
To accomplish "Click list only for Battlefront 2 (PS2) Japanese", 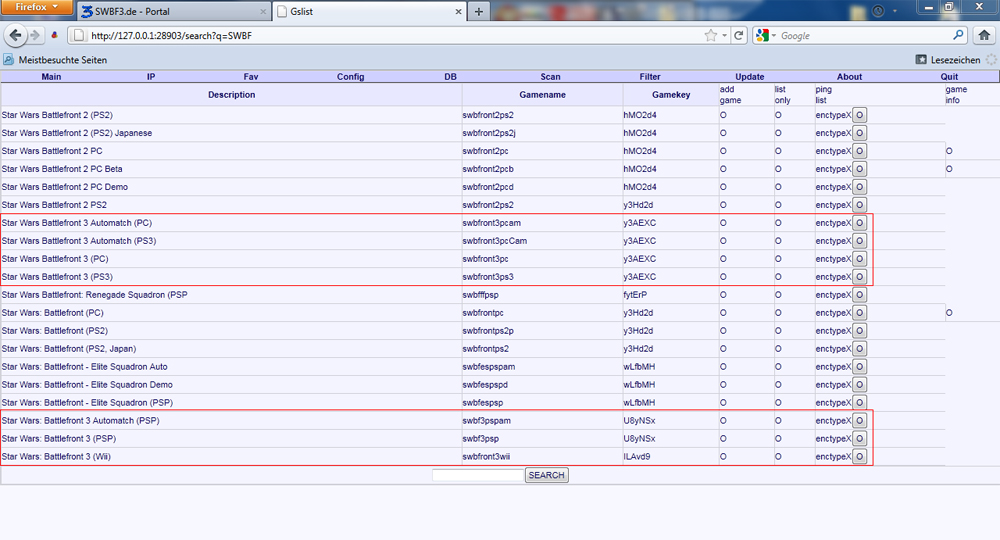I will pyautogui.click(x=778, y=133).
